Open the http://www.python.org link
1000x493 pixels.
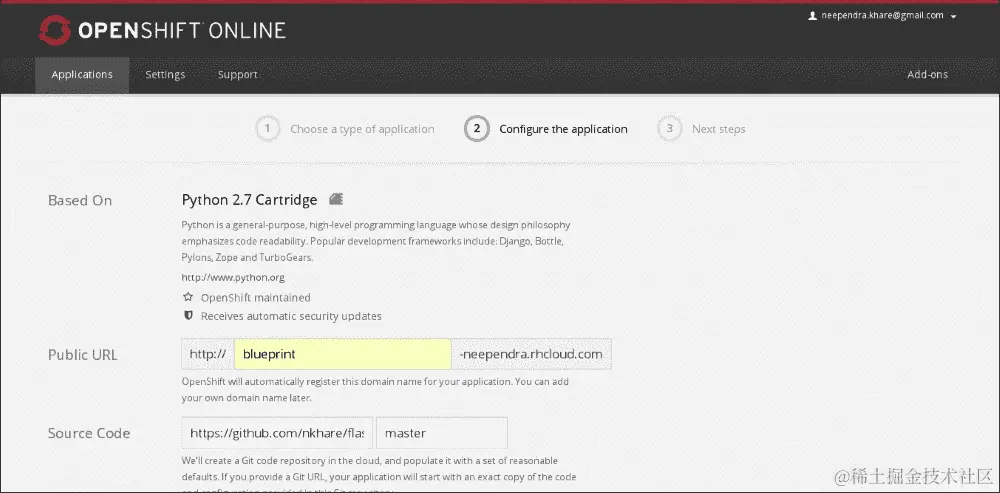click(x=233, y=277)
